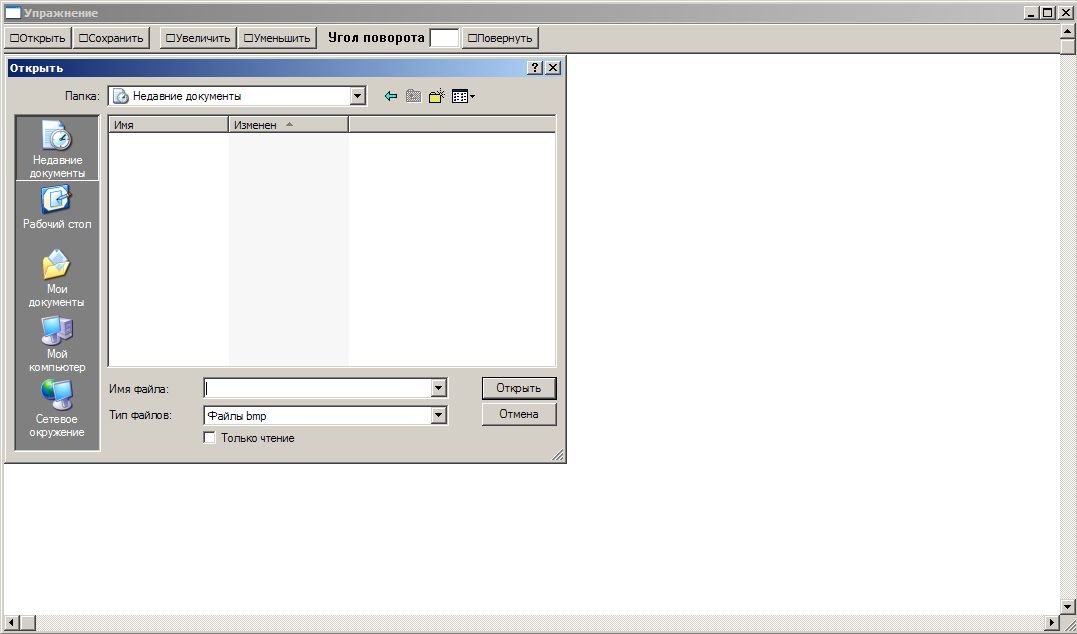Sort file list by Имя column header
1077x634 pixels.
168,125
